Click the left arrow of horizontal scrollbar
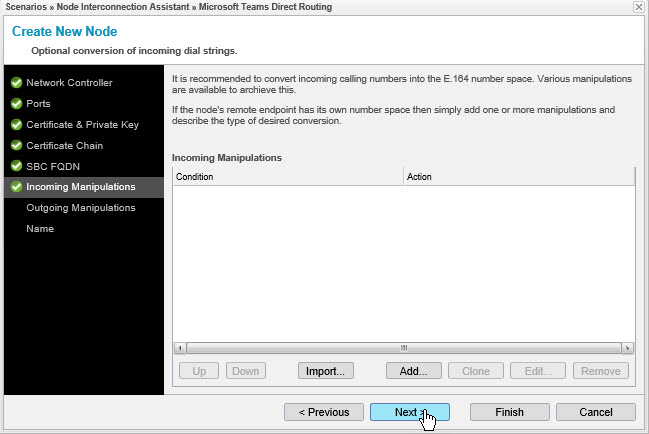Viewport: 649px width, 434px height. (179, 349)
